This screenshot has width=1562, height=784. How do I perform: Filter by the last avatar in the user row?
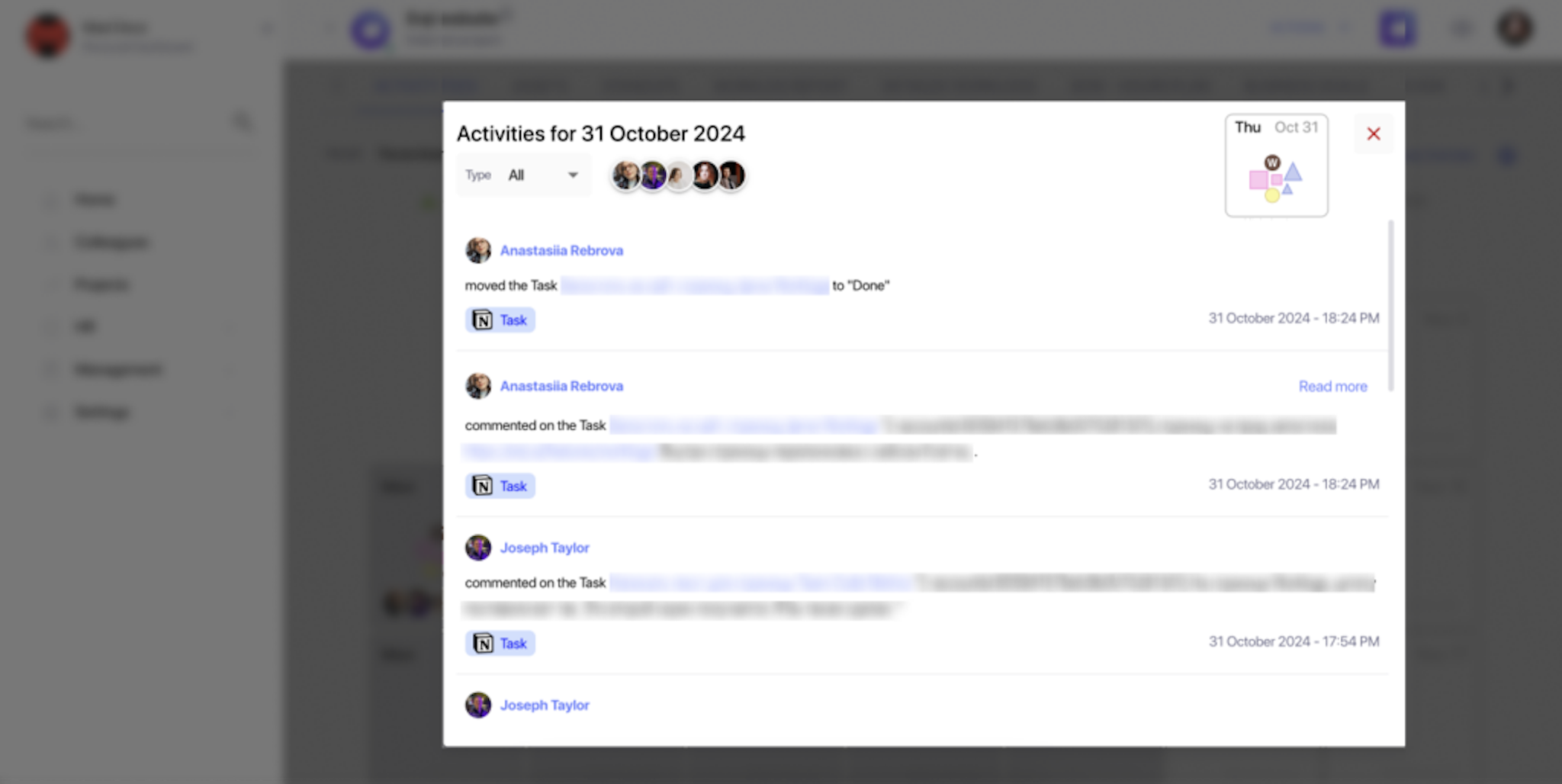point(731,176)
